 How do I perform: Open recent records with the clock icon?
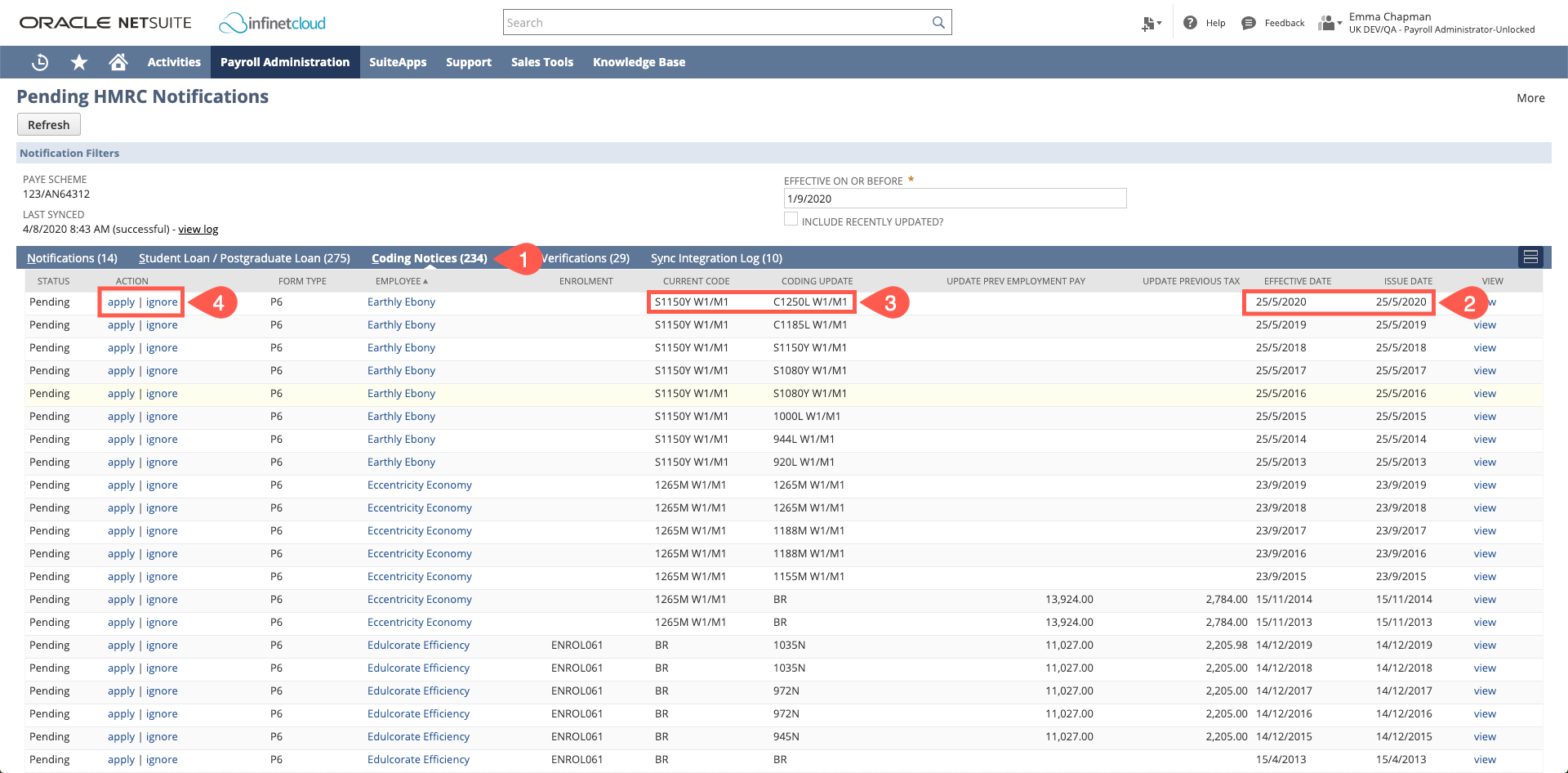(39, 61)
